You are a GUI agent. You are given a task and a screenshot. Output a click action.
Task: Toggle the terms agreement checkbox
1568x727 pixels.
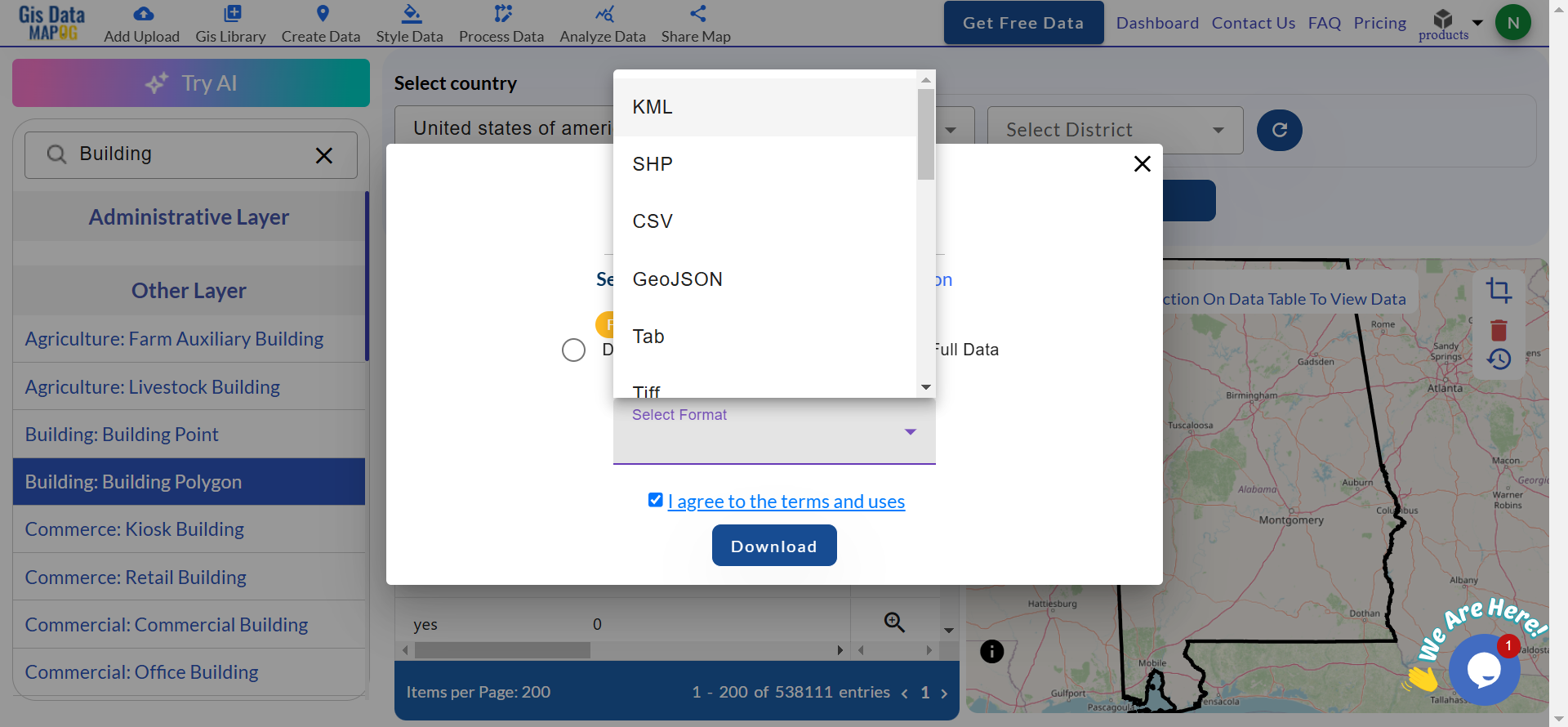(x=655, y=500)
